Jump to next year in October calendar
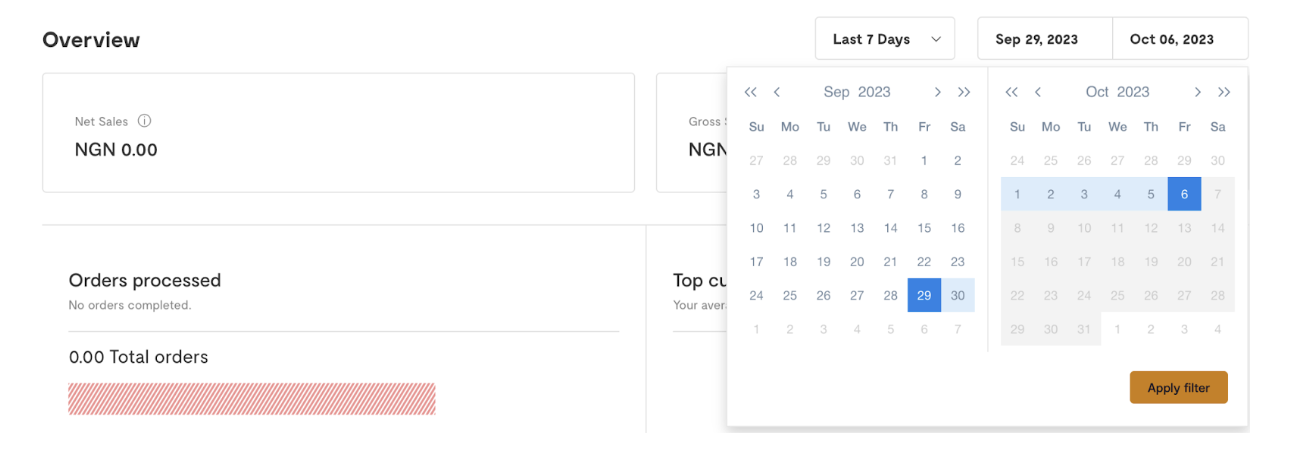This screenshot has height=476, width=1296. [1224, 92]
